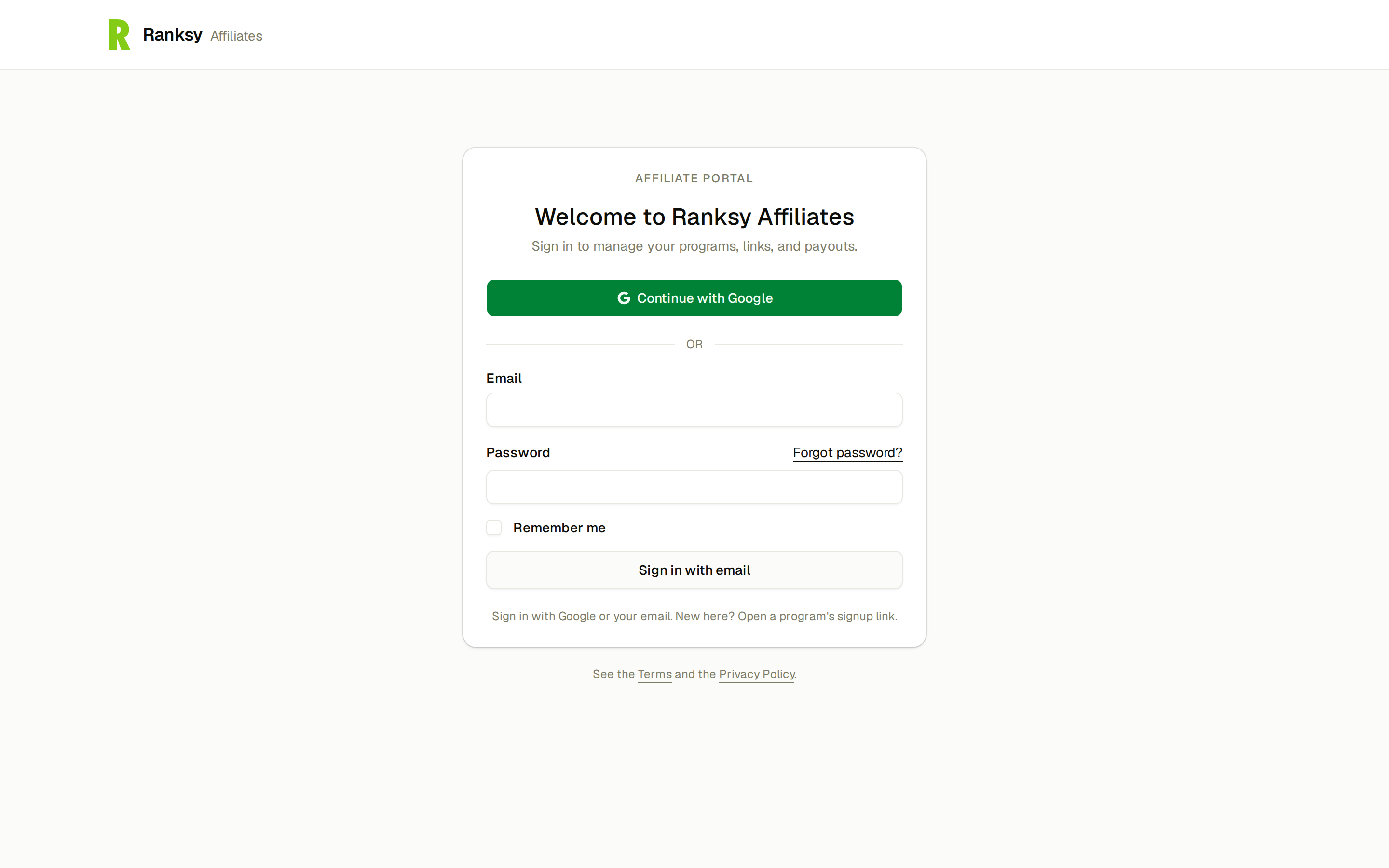Focus the Email input field
The width and height of the screenshot is (1389, 868).
point(694,410)
